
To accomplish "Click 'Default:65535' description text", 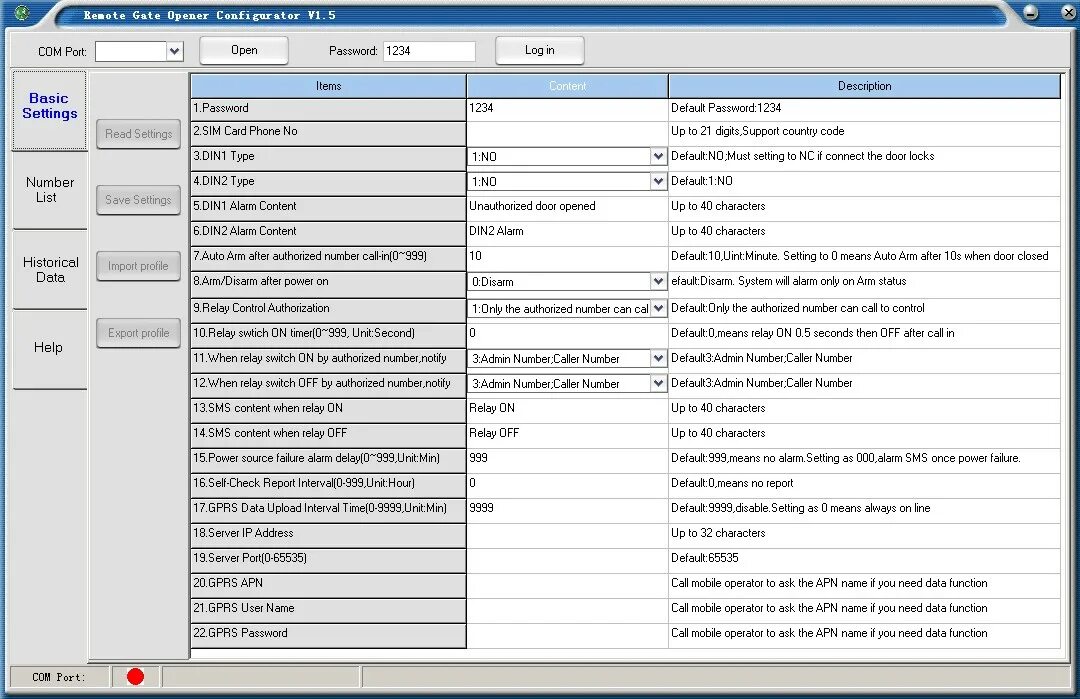I will pyautogui.click(x=705, y=558).
